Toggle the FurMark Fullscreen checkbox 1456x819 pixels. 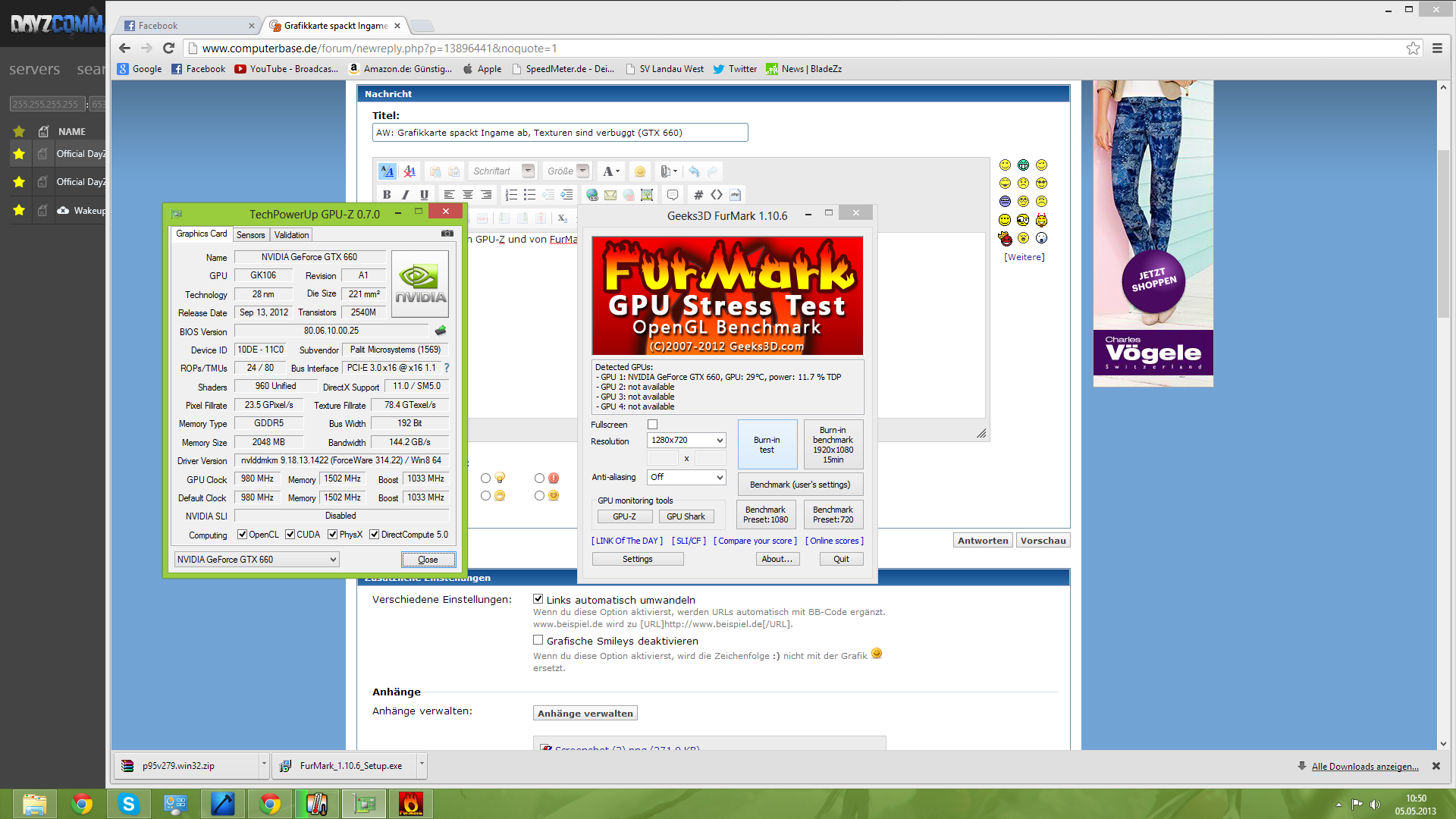[652, 425]
